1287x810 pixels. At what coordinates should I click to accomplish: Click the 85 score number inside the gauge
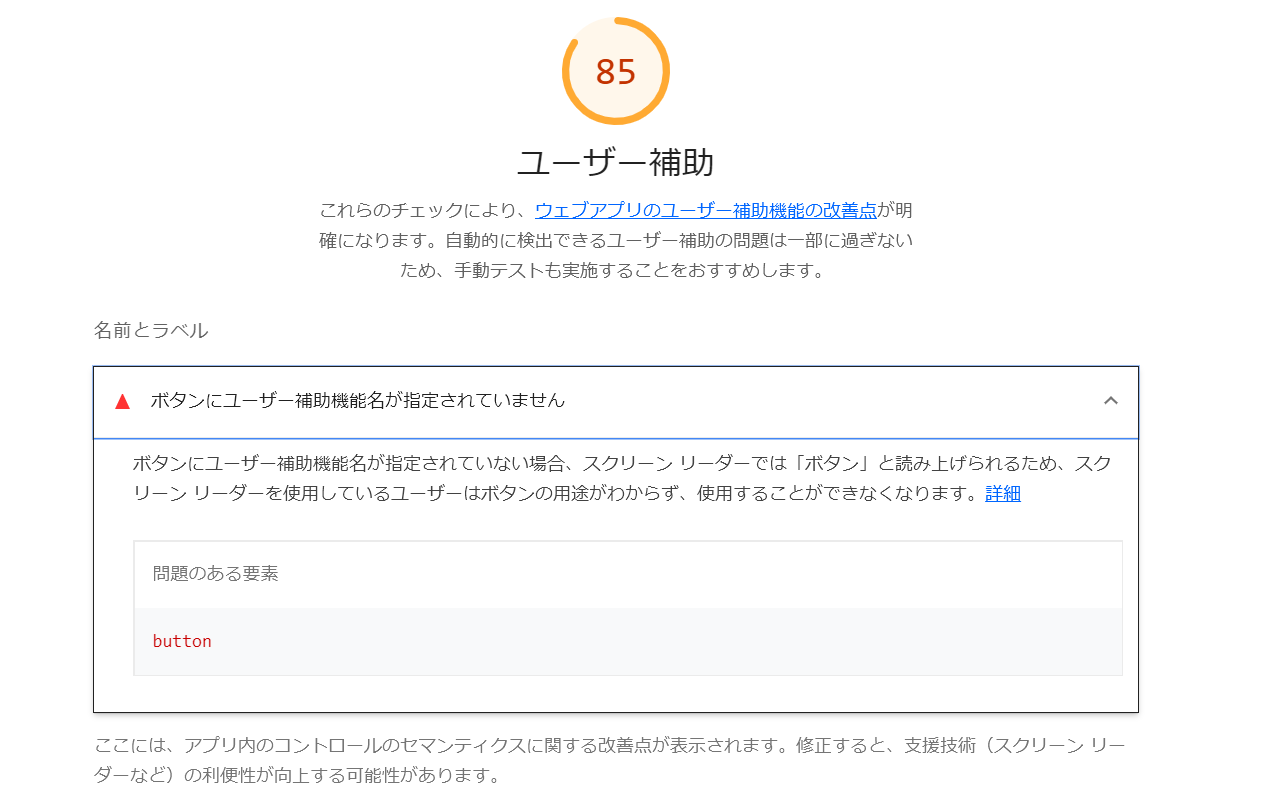(x=616, y=70)
